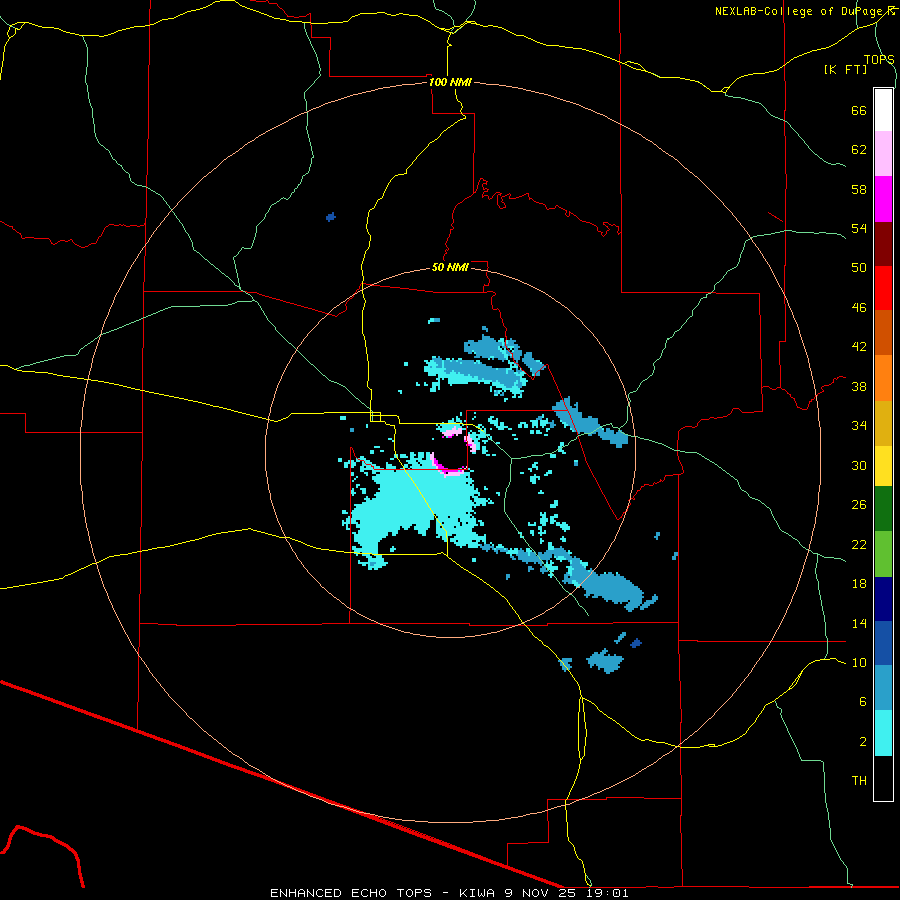The height and width of the screenshot is (900, 900).
Task: Click the light pink 62 kft swatch
Action: click(883, 154)
